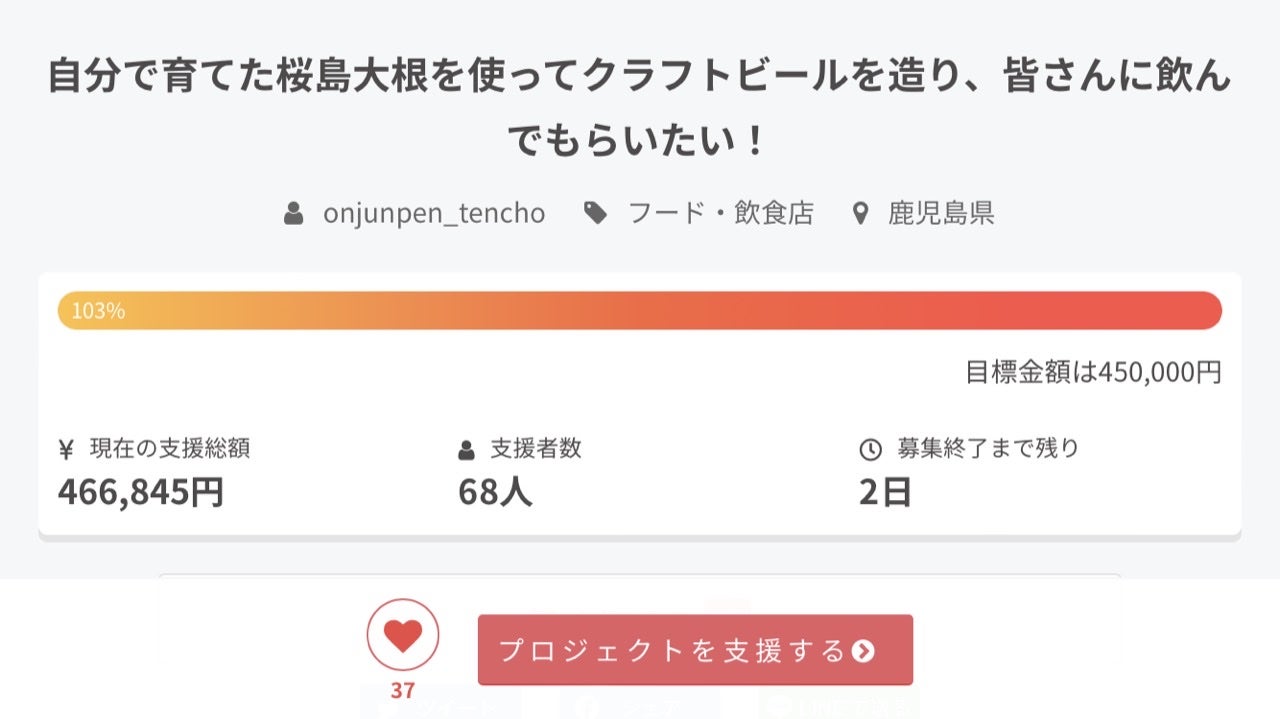Click the 目標金額は450,000円 goal text
This screenshot has height=719, width=1280.
[1093, 372]
